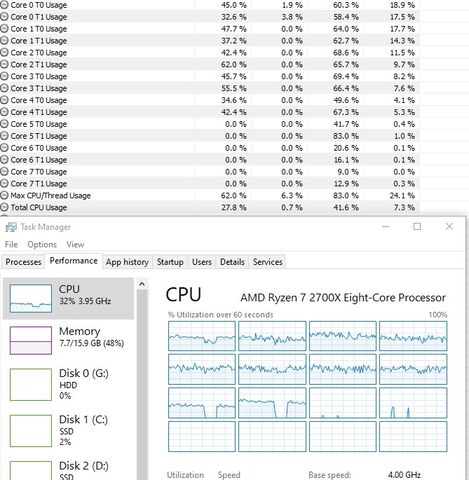The height and width of the screenshot is (480, 469).
Task: Click the sidebar scroll up arrow
Action: [142, 284]
